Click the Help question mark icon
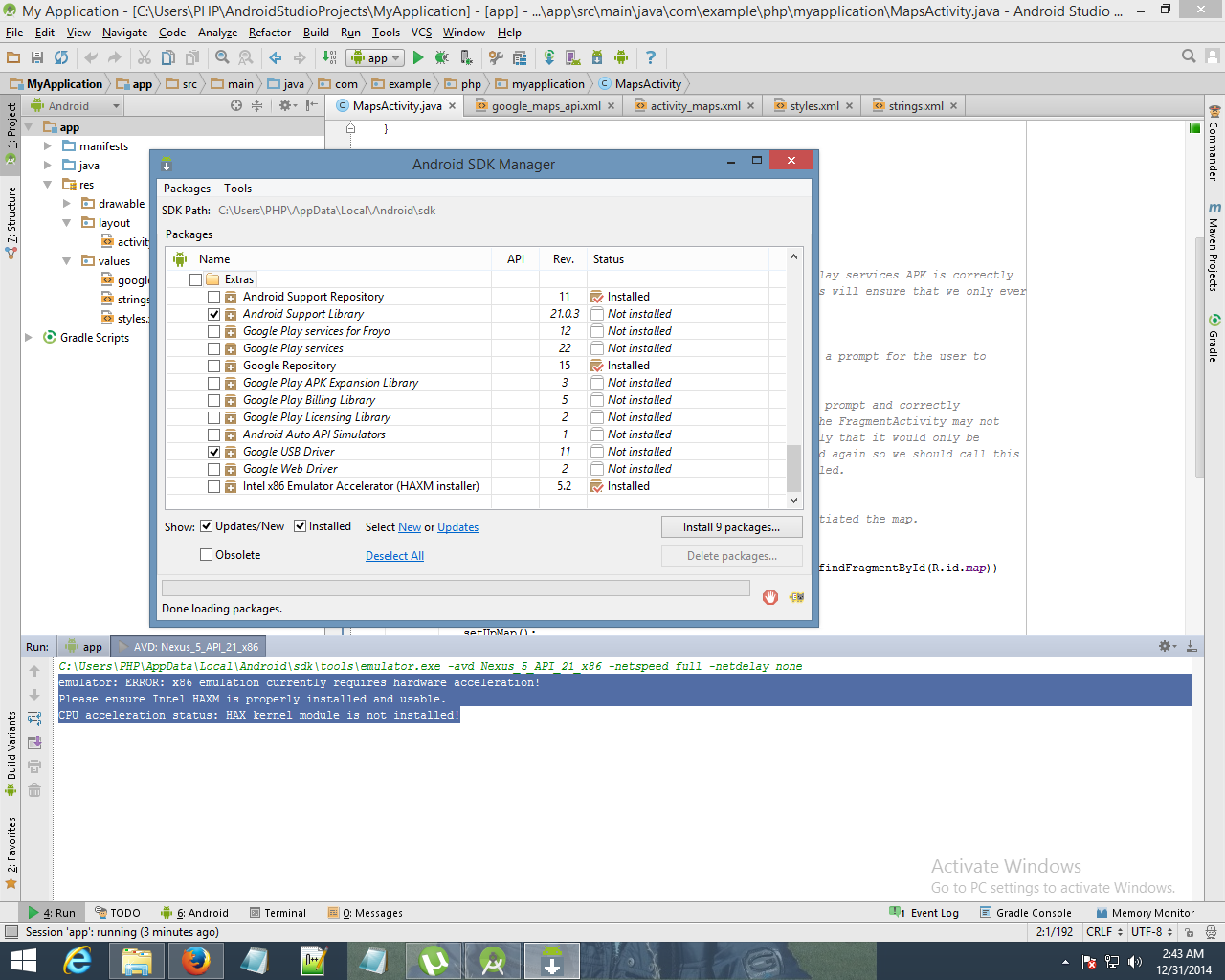The width and height of the screenshot is (1225, 980). click(651, 57)
